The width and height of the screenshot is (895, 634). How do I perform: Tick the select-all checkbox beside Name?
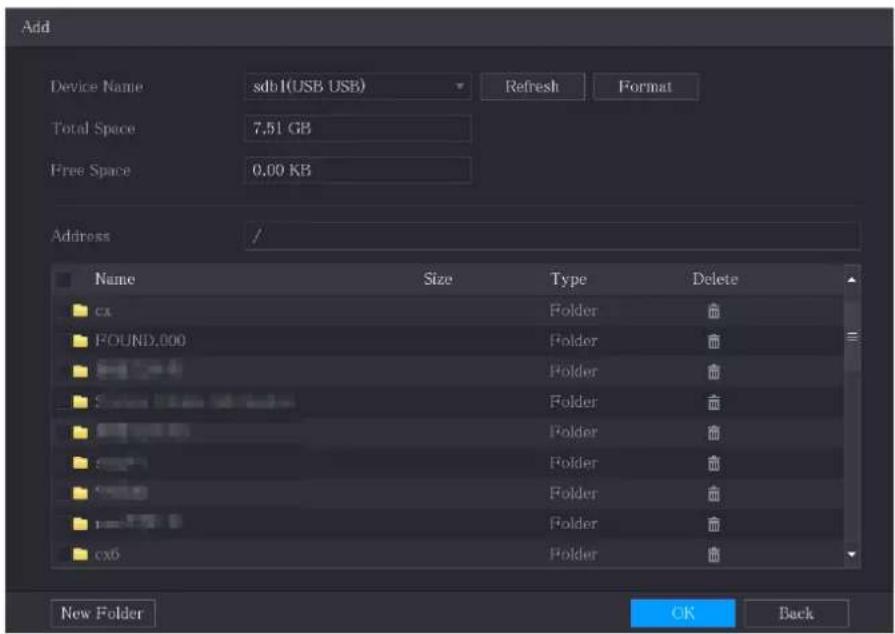pyautogui.click(x=64, y=280)
